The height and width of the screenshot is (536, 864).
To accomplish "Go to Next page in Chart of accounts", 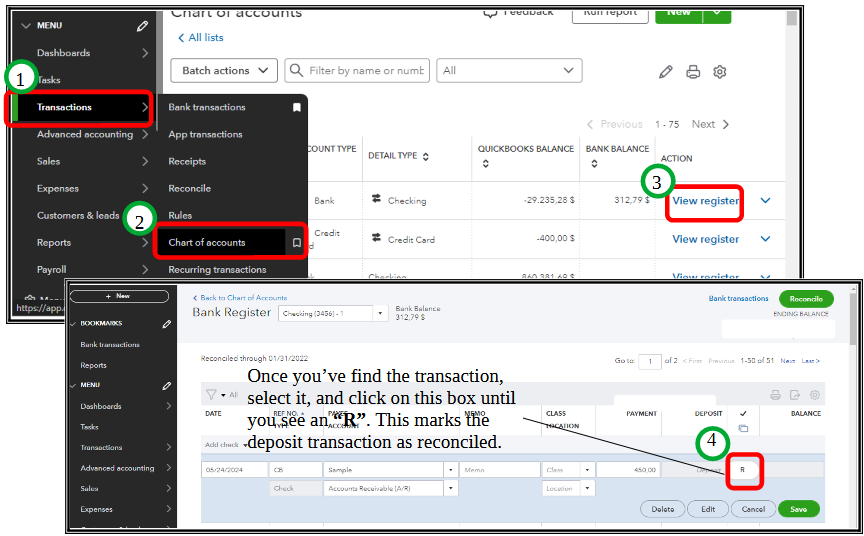I will [x=710, y=124].
